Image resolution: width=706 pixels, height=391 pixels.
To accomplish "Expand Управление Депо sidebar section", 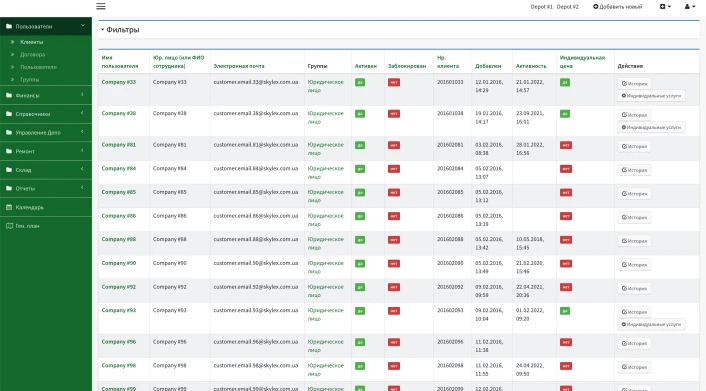I will tap(46, 132).
